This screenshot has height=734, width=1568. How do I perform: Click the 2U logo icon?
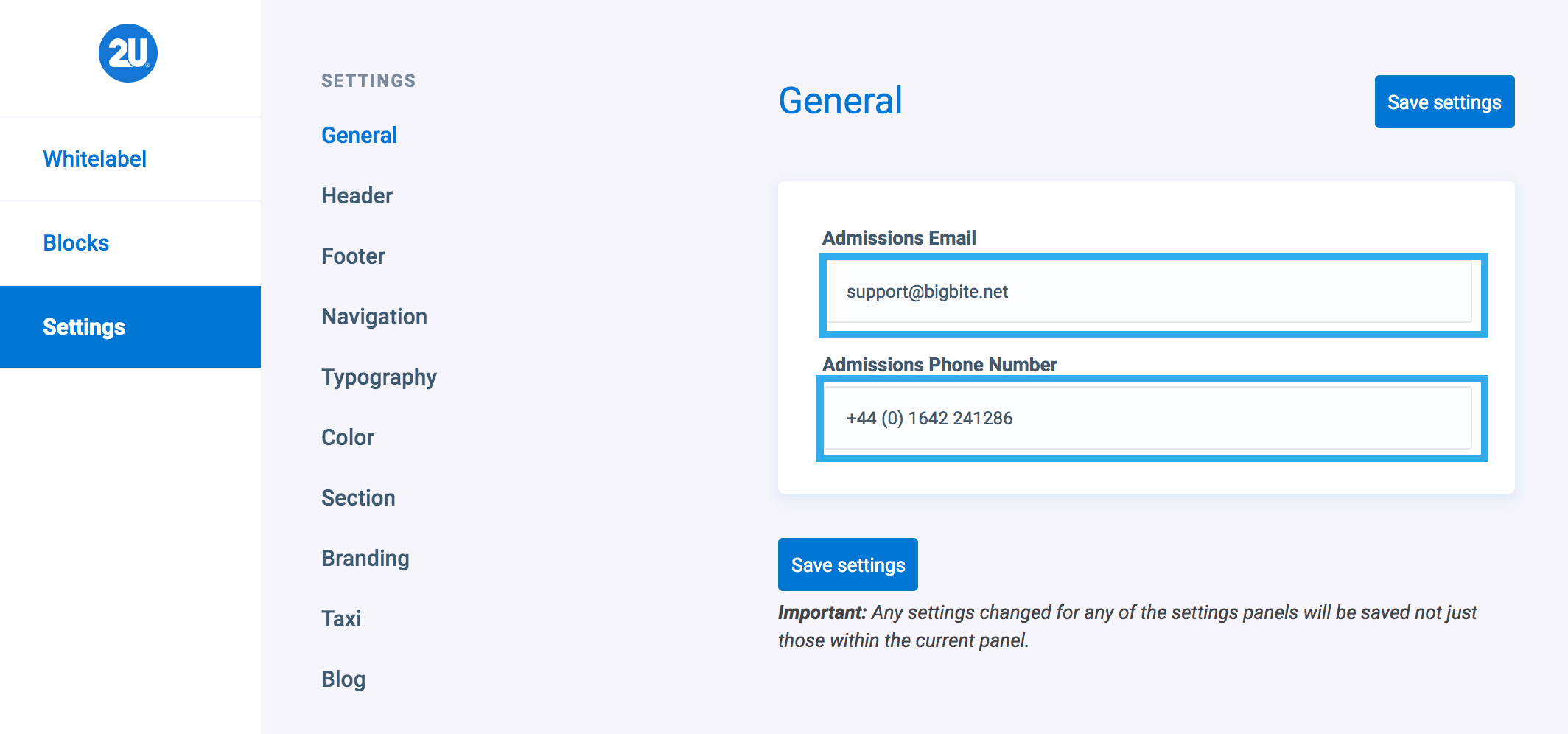point(128,53)
